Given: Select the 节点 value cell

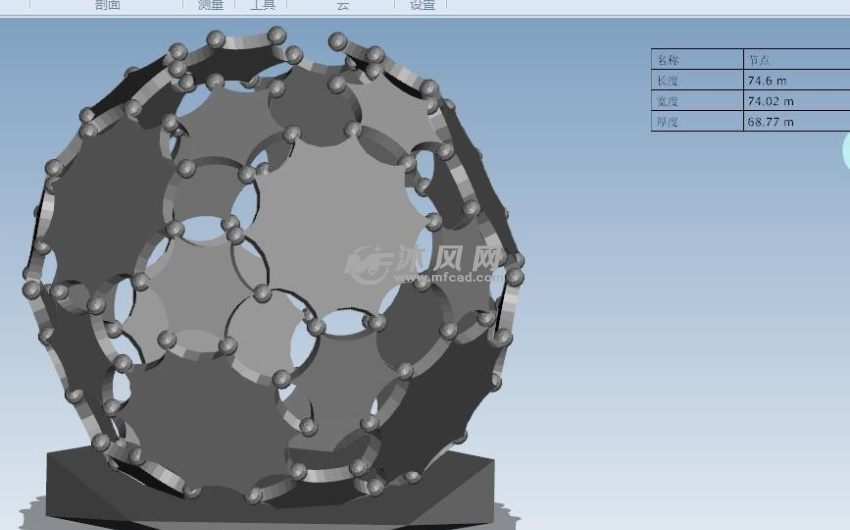Looking at the screenshot, I should click(x=795, y=59).
